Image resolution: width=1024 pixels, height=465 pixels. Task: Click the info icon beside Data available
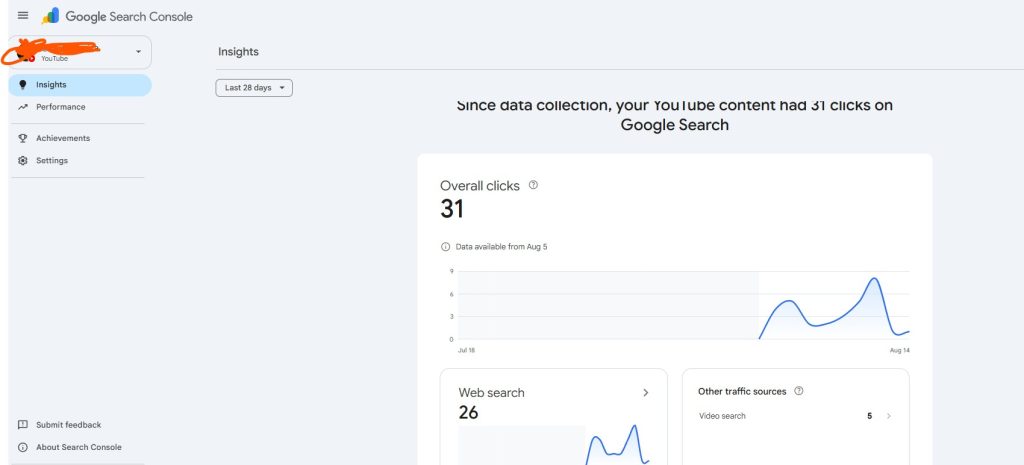tap(445, 247)
